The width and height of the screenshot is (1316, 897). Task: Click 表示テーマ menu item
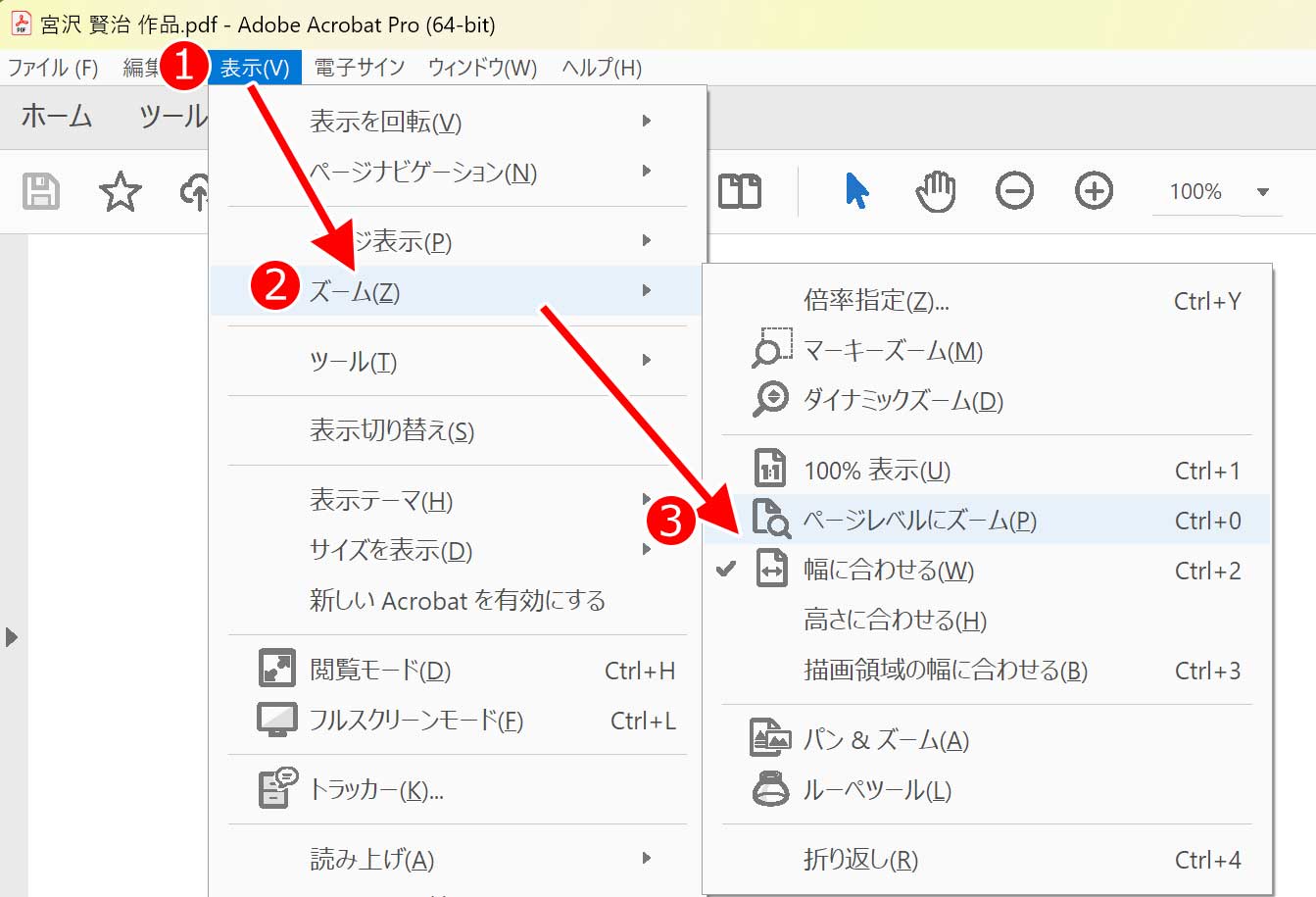click(457, 500)
